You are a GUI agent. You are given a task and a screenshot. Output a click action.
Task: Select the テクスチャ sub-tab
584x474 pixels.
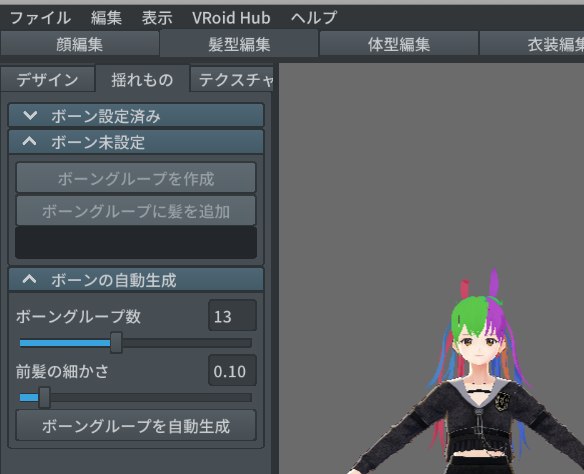[x=232, y=79]
